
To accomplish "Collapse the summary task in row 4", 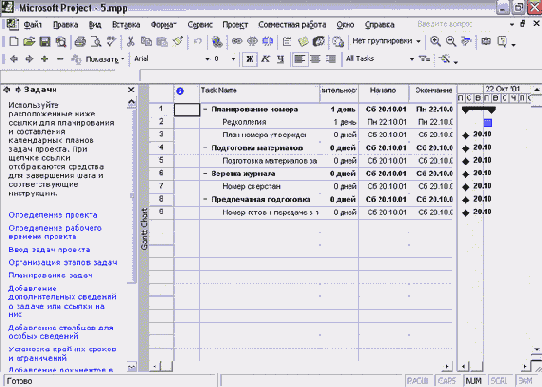I will (x=205, y=148).
